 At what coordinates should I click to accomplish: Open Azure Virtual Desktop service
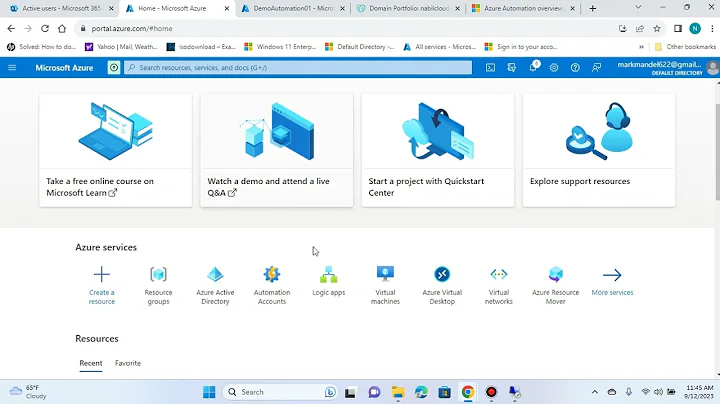tap(442, 286)
